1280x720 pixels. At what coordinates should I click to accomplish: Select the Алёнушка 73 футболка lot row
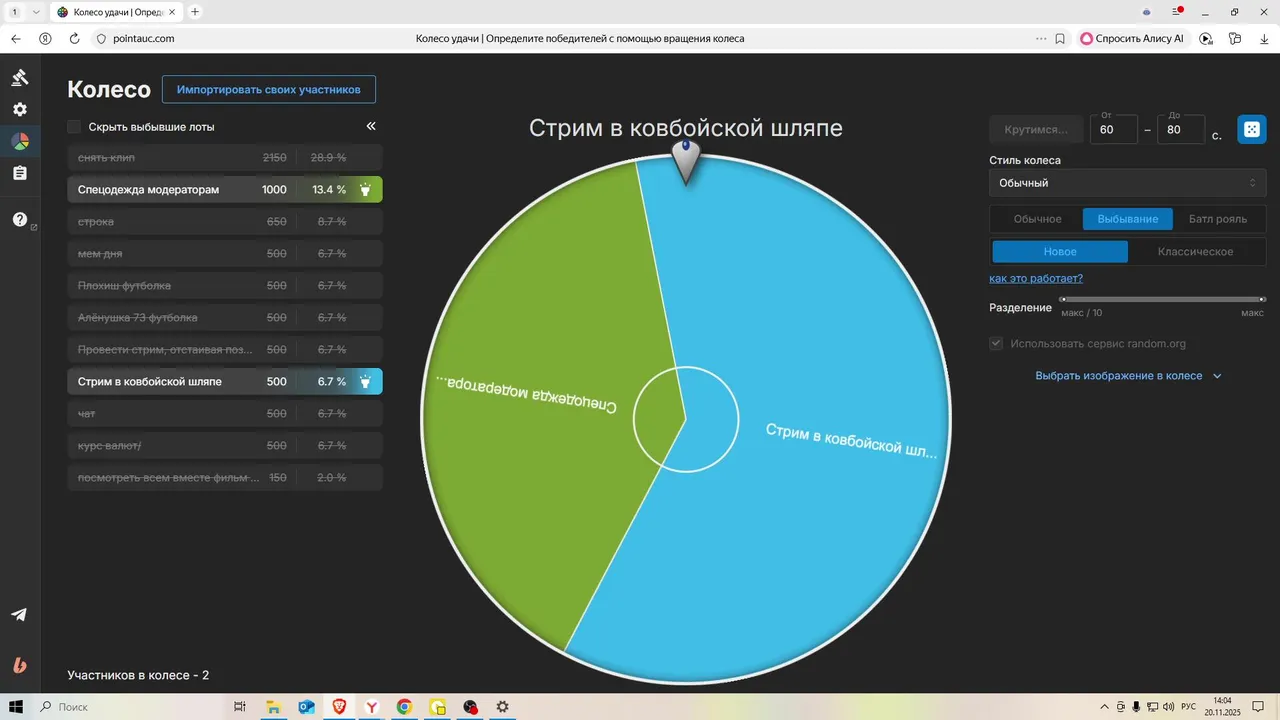pos(225,318)
